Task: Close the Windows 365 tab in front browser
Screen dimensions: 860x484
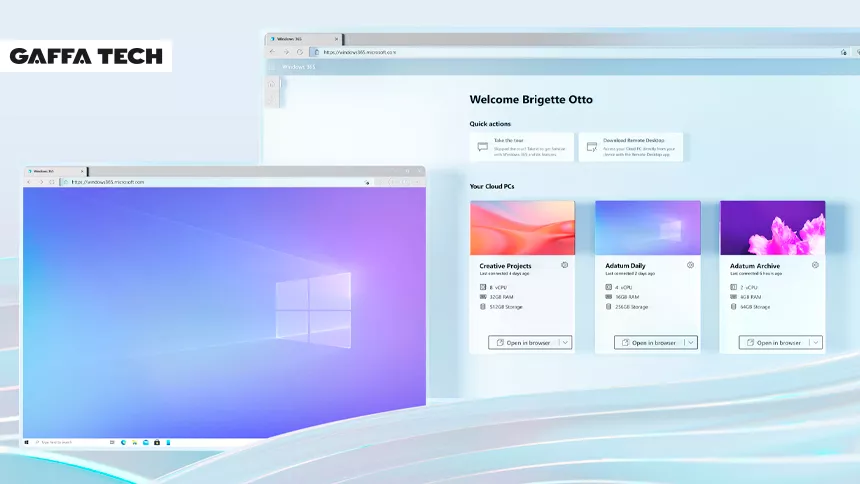Action: pos(82,171)
